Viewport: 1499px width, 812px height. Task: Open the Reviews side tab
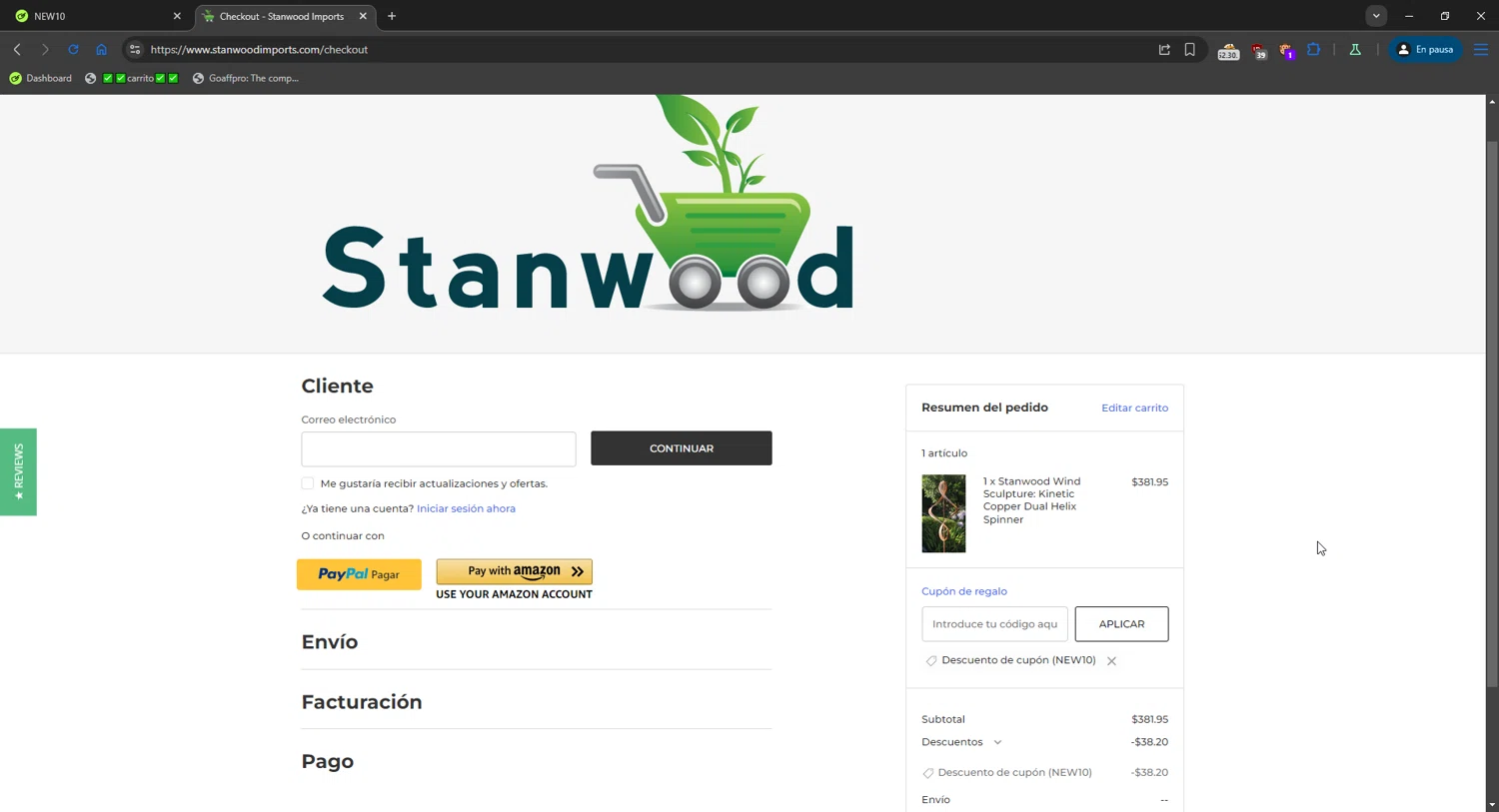[x=18, y=472]
